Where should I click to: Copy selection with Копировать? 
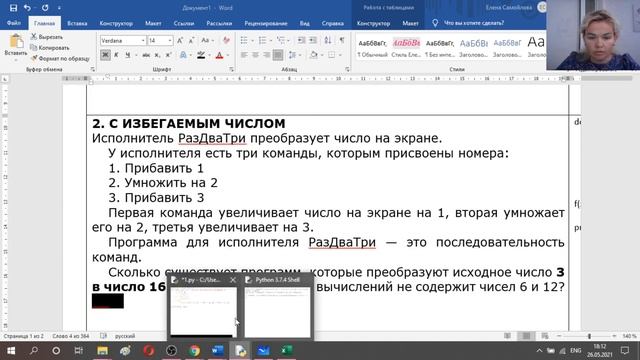50,48
